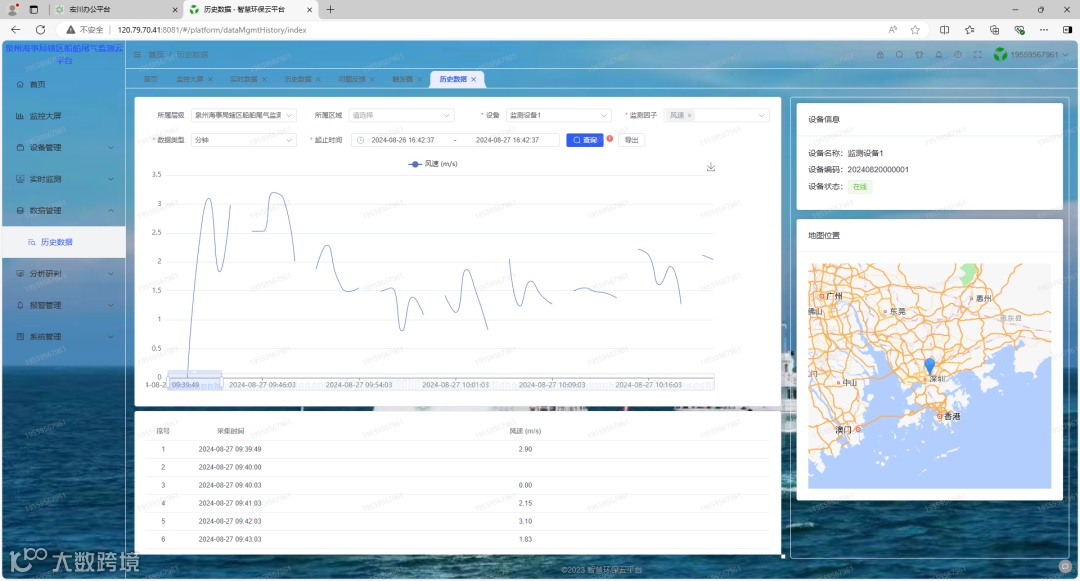Toggle fullscreen icon in header
Image resolution: width=1080 pixels, height=581 pixels.
point(977,54)
